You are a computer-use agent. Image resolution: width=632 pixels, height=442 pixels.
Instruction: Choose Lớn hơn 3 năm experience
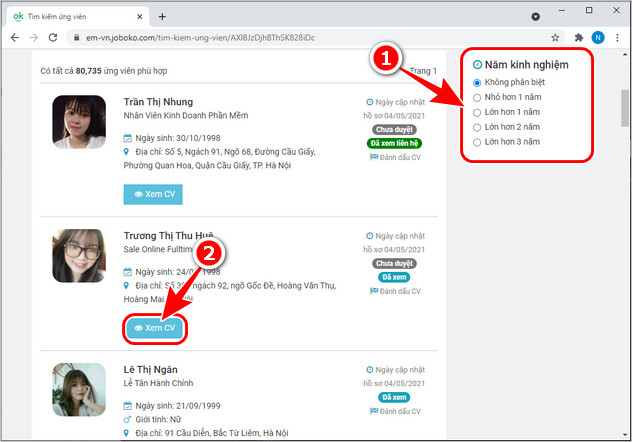coord(477,142)
